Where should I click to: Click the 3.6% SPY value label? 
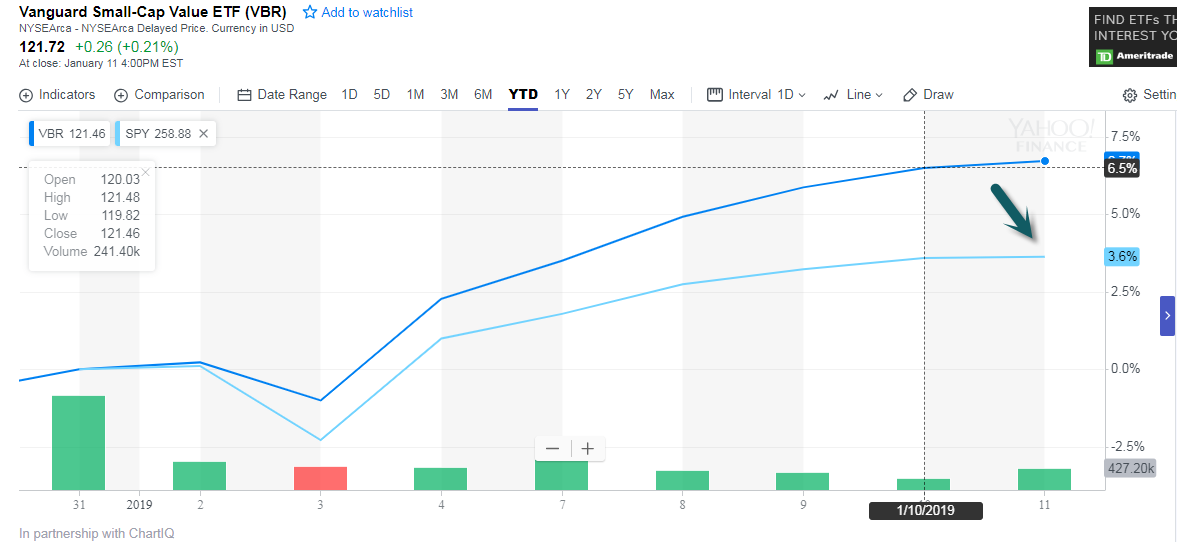pos(1121,257)
